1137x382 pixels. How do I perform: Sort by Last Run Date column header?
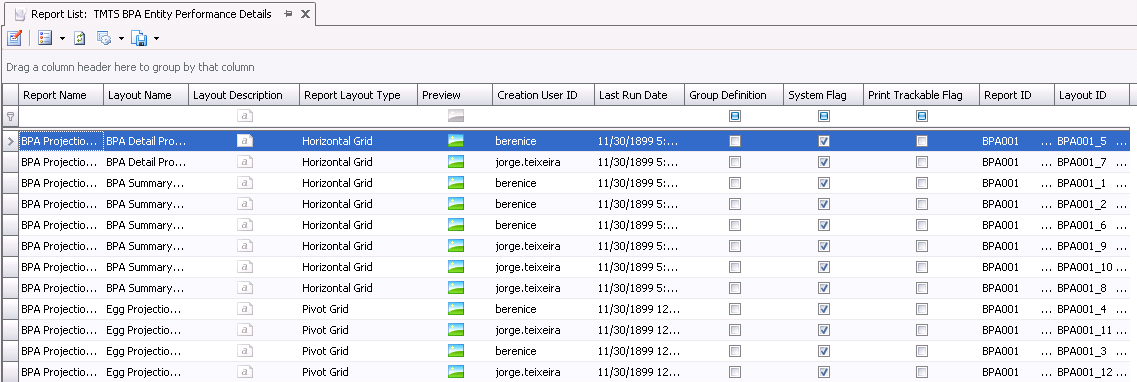coord(639,95)
